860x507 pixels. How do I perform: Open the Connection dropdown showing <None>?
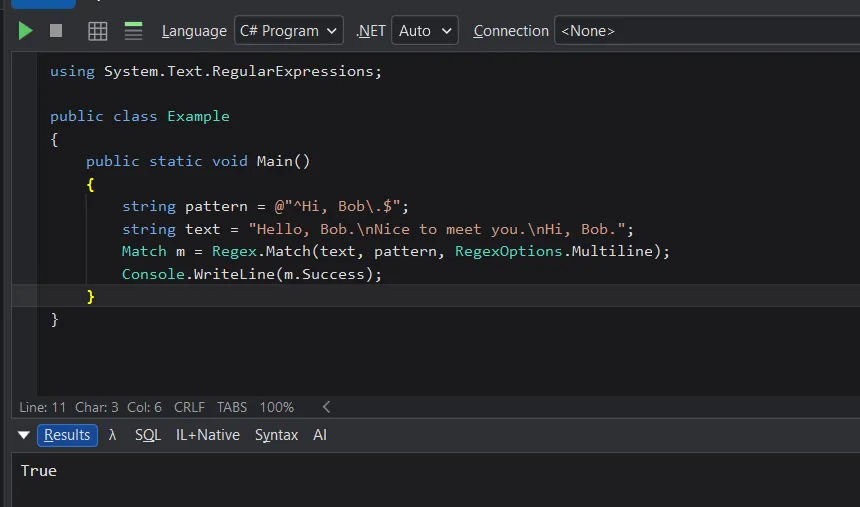point(707,31)
